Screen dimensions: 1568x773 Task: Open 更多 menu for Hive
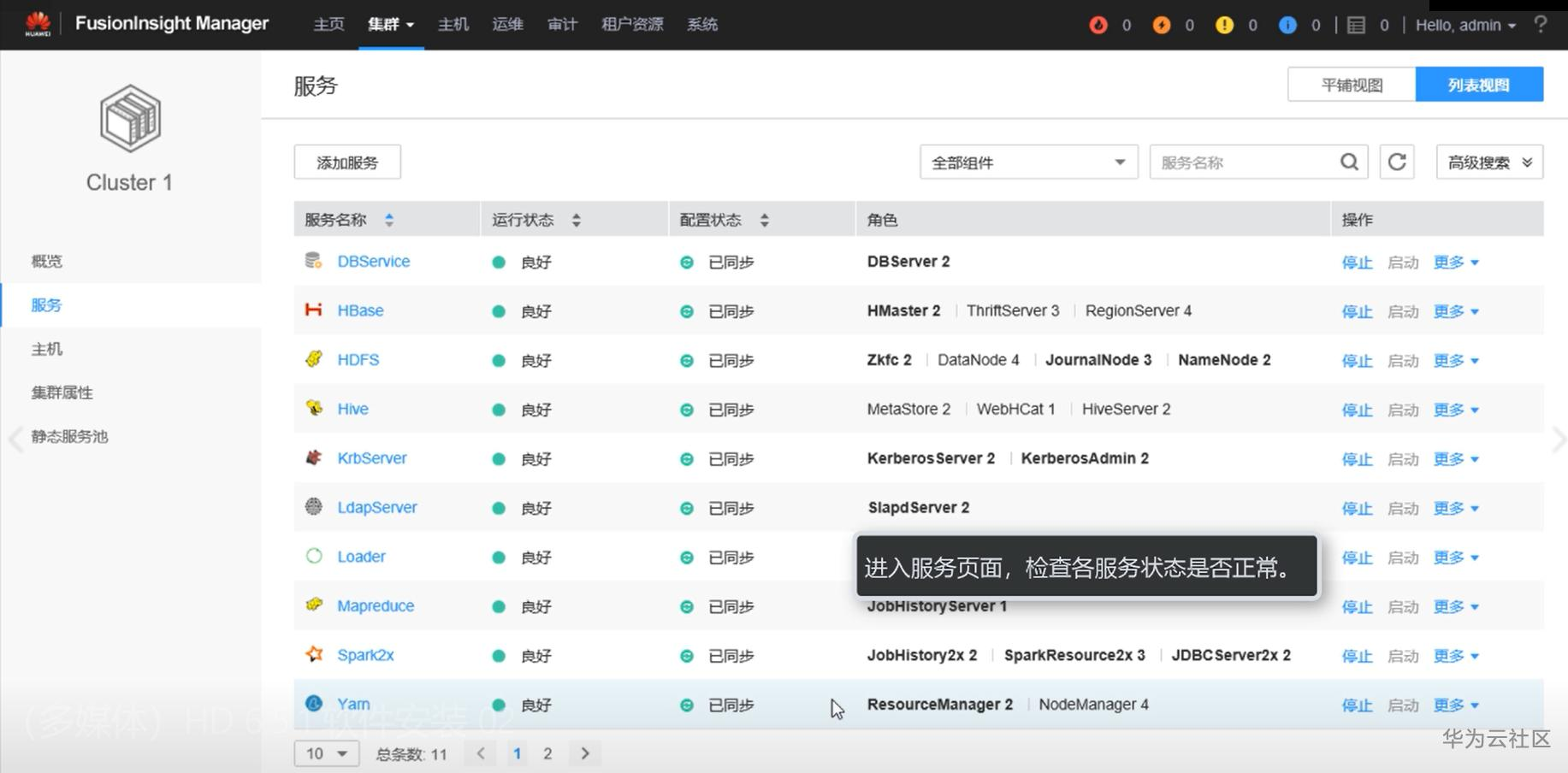click(1456, 410)
